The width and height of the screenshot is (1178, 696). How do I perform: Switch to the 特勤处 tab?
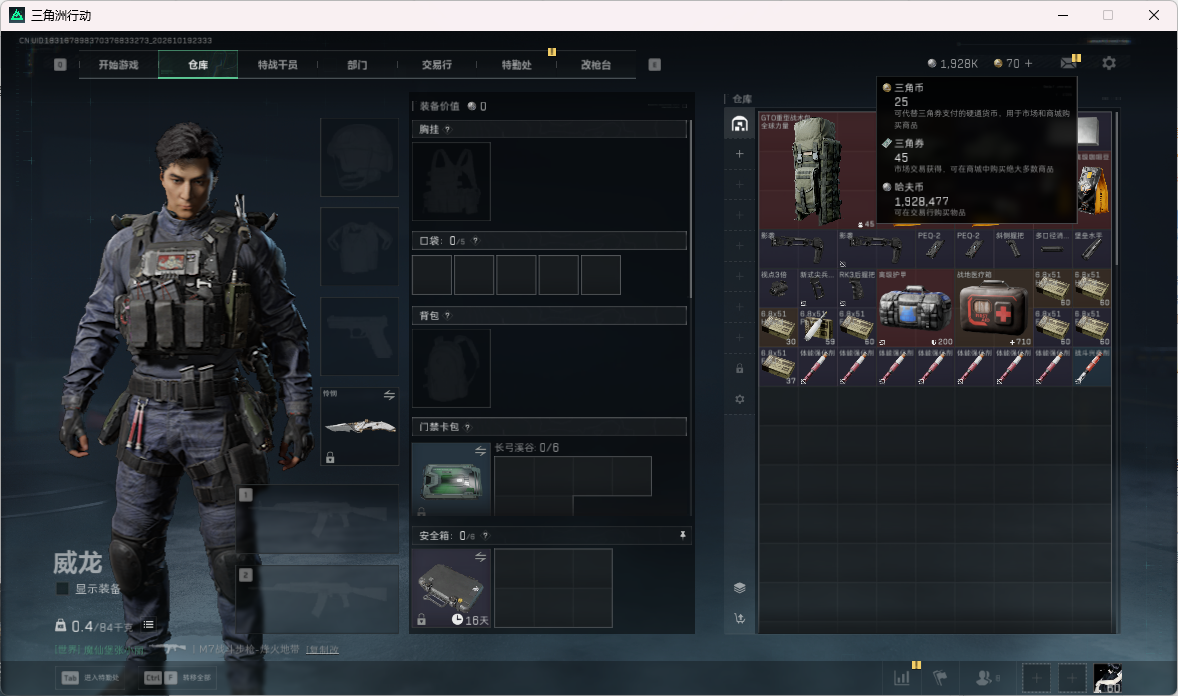pyautogui.click(x=517, y=65)
